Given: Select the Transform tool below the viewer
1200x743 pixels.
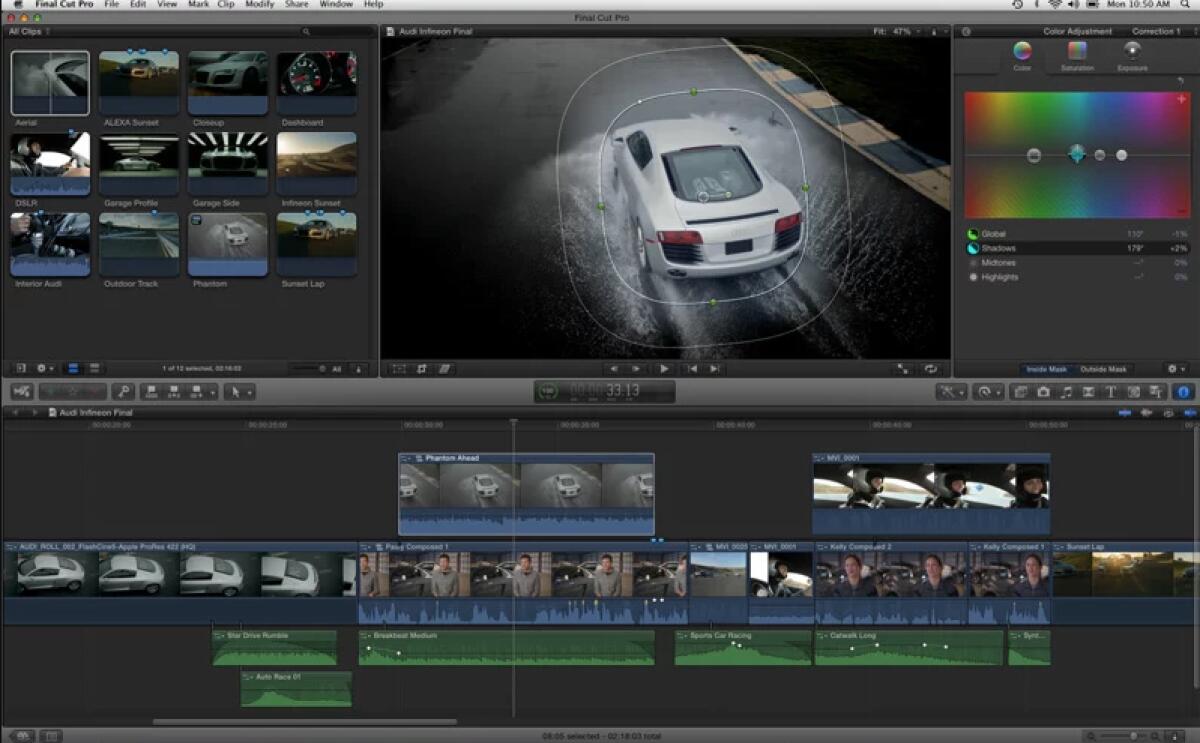Looking at the screenshot, I should 399,369.
